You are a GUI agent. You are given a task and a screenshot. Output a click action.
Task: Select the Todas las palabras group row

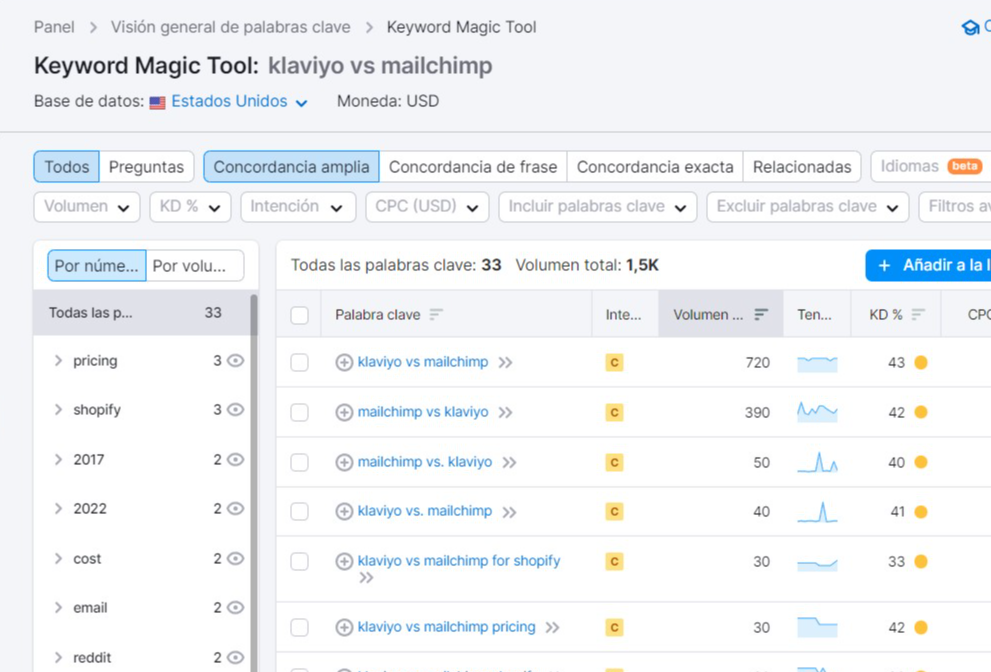coord(142,313)
